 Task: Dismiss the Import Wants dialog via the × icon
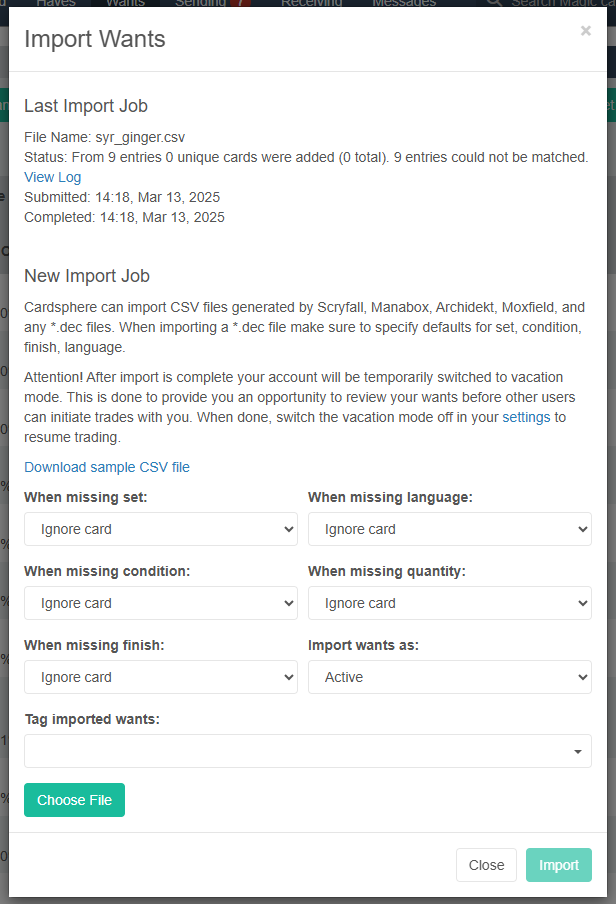pos(585,30)
